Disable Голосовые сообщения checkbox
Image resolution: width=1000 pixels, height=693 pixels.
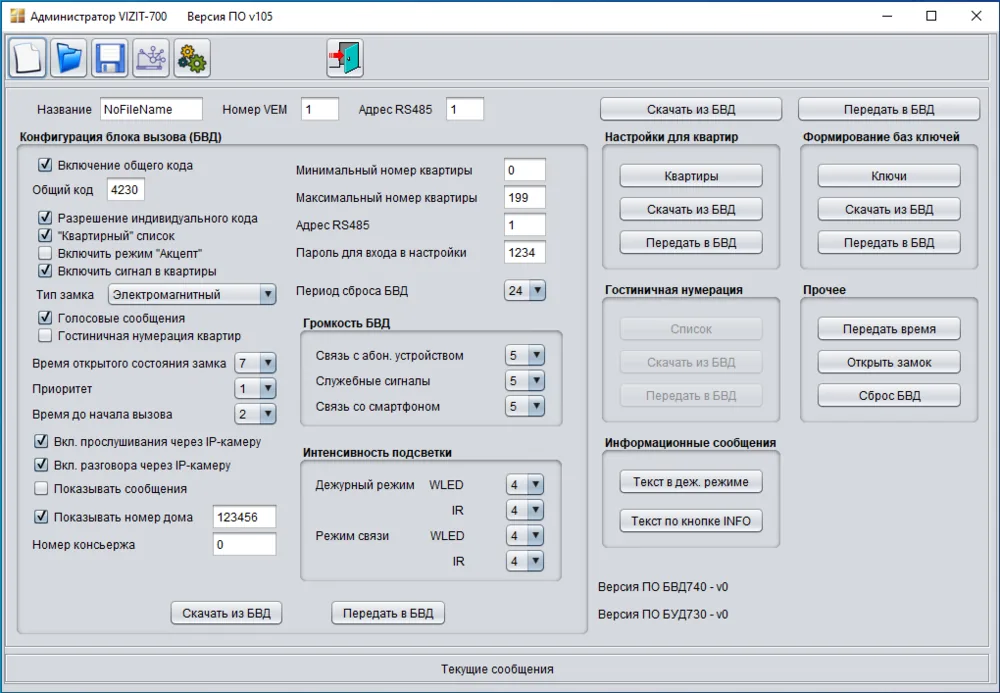pos(45,317)
